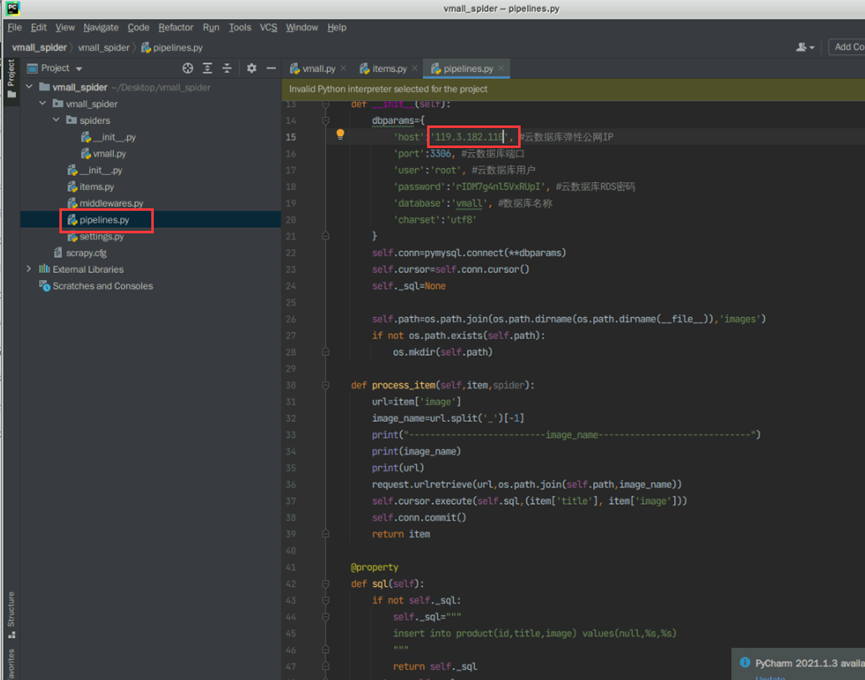Hide the Project panel with minus icon

coord(270,68)
